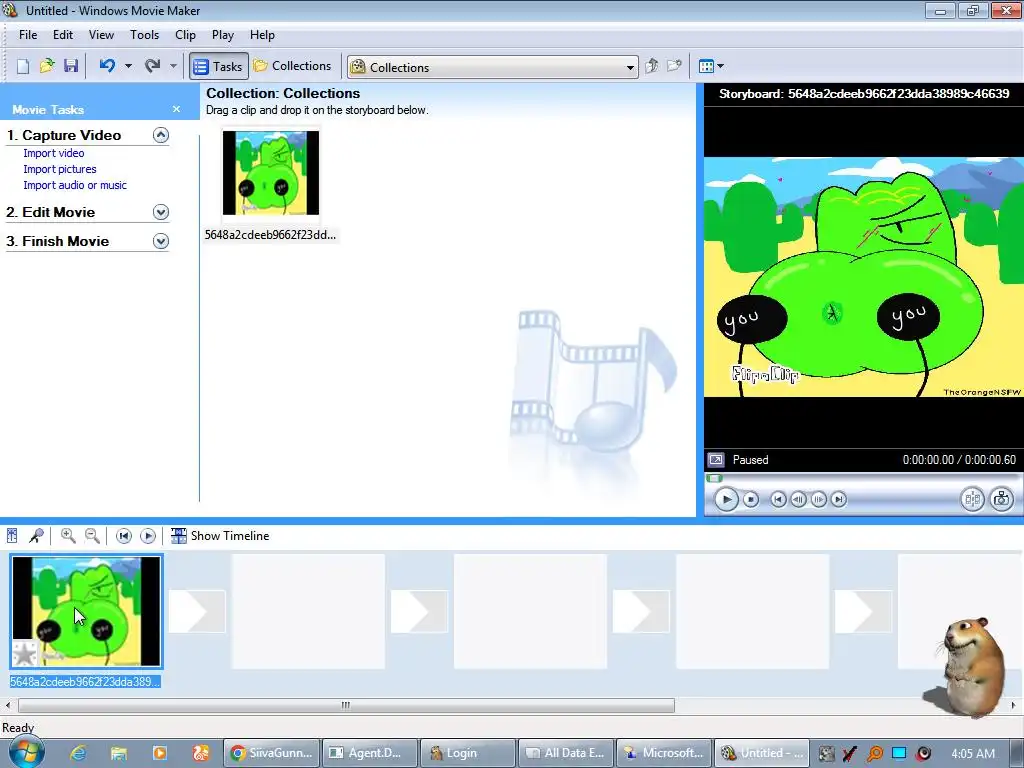Open the Collections location combo box

tap(493, 67)
